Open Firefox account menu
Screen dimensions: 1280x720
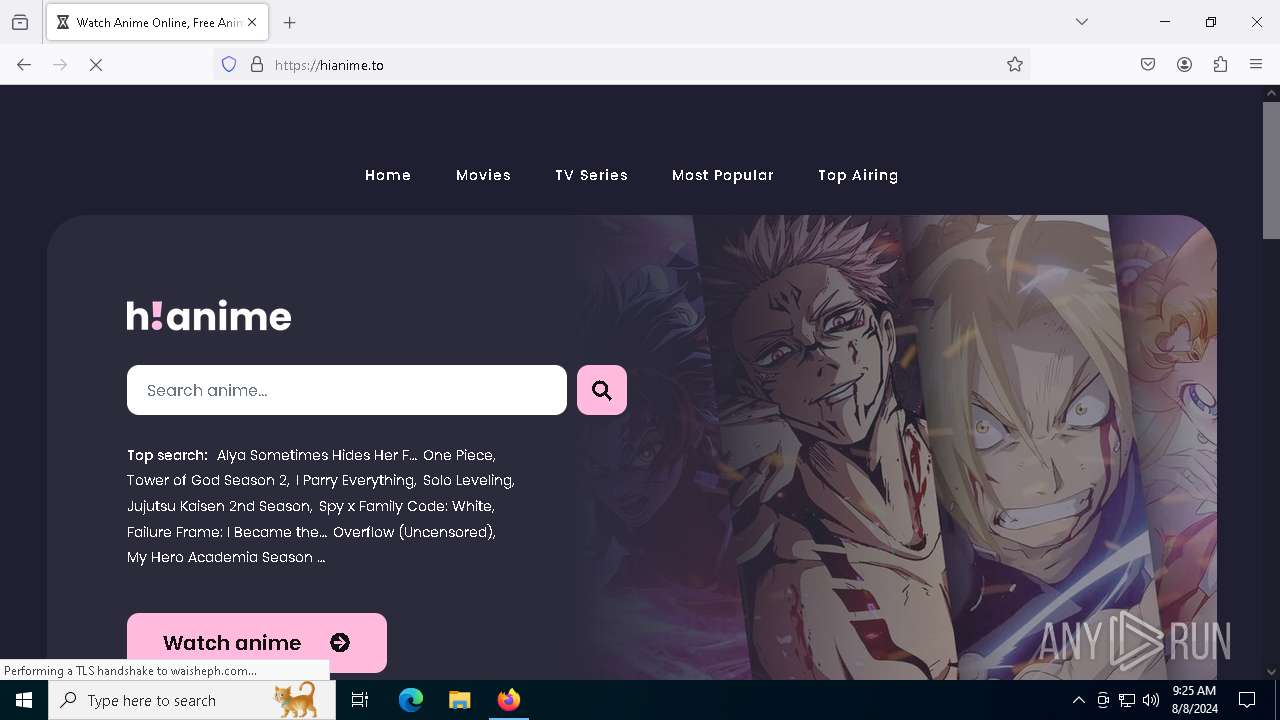(1184, 65)
